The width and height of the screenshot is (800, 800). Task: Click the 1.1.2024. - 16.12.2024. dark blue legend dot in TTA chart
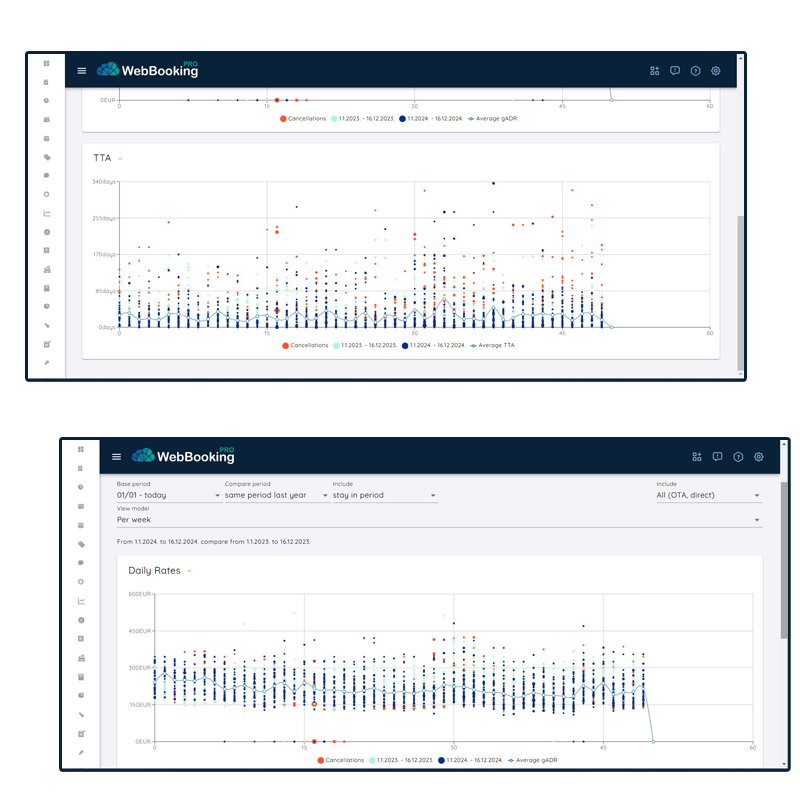pyautogui.click(x=403, y=345)
